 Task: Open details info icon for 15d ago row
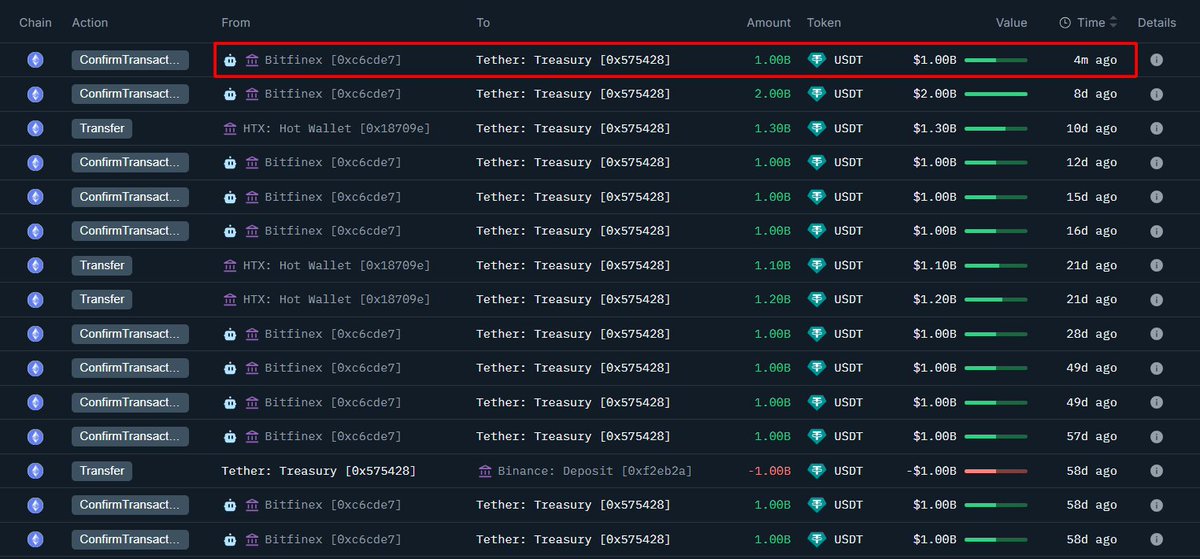point(1156,197)
